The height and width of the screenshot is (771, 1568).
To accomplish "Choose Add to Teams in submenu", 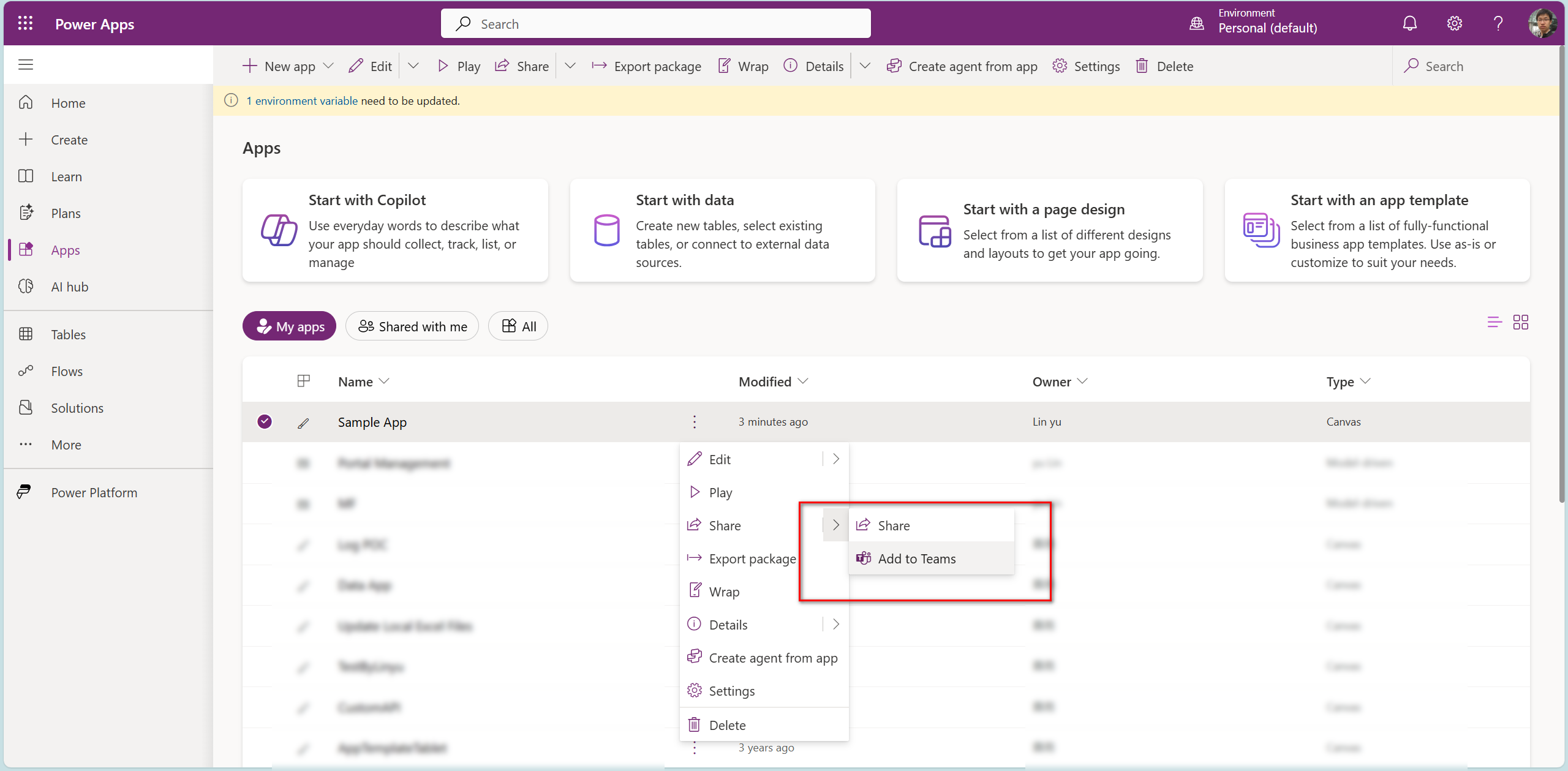I will tap(916, 559).
